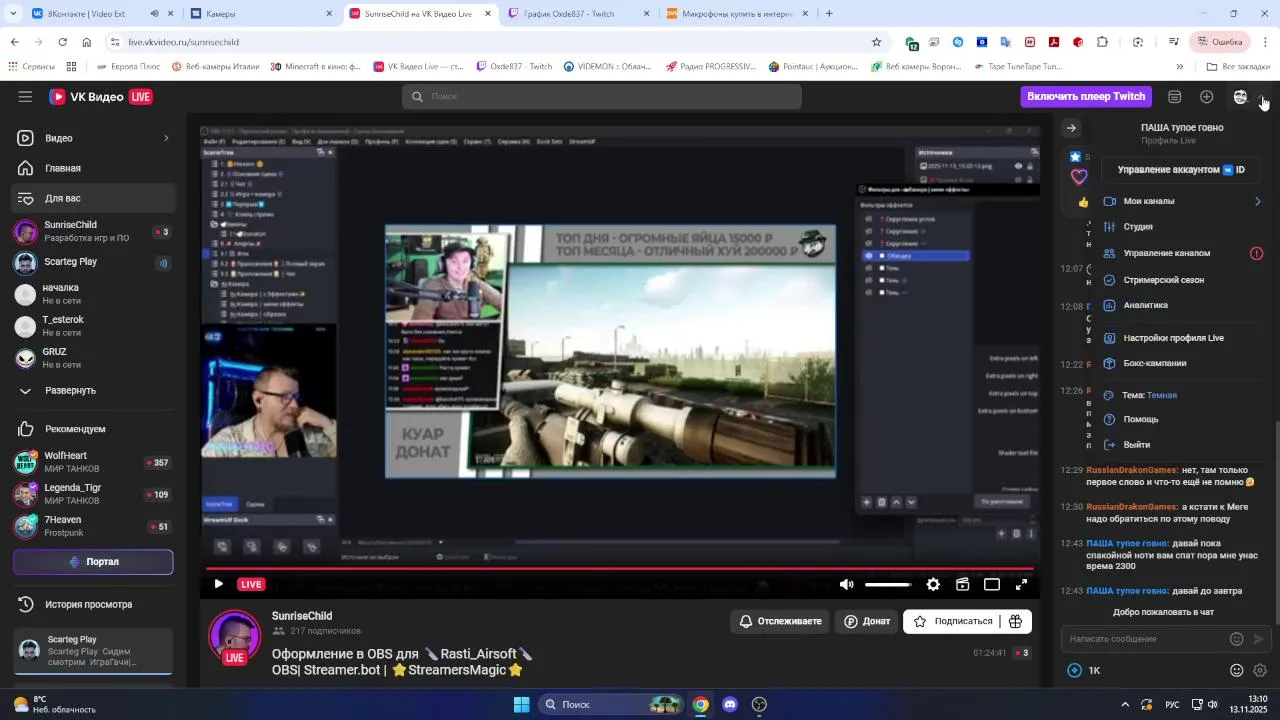Viewport: 1280px width, 720px height.
Task: Reload the page
Action: 62,42
